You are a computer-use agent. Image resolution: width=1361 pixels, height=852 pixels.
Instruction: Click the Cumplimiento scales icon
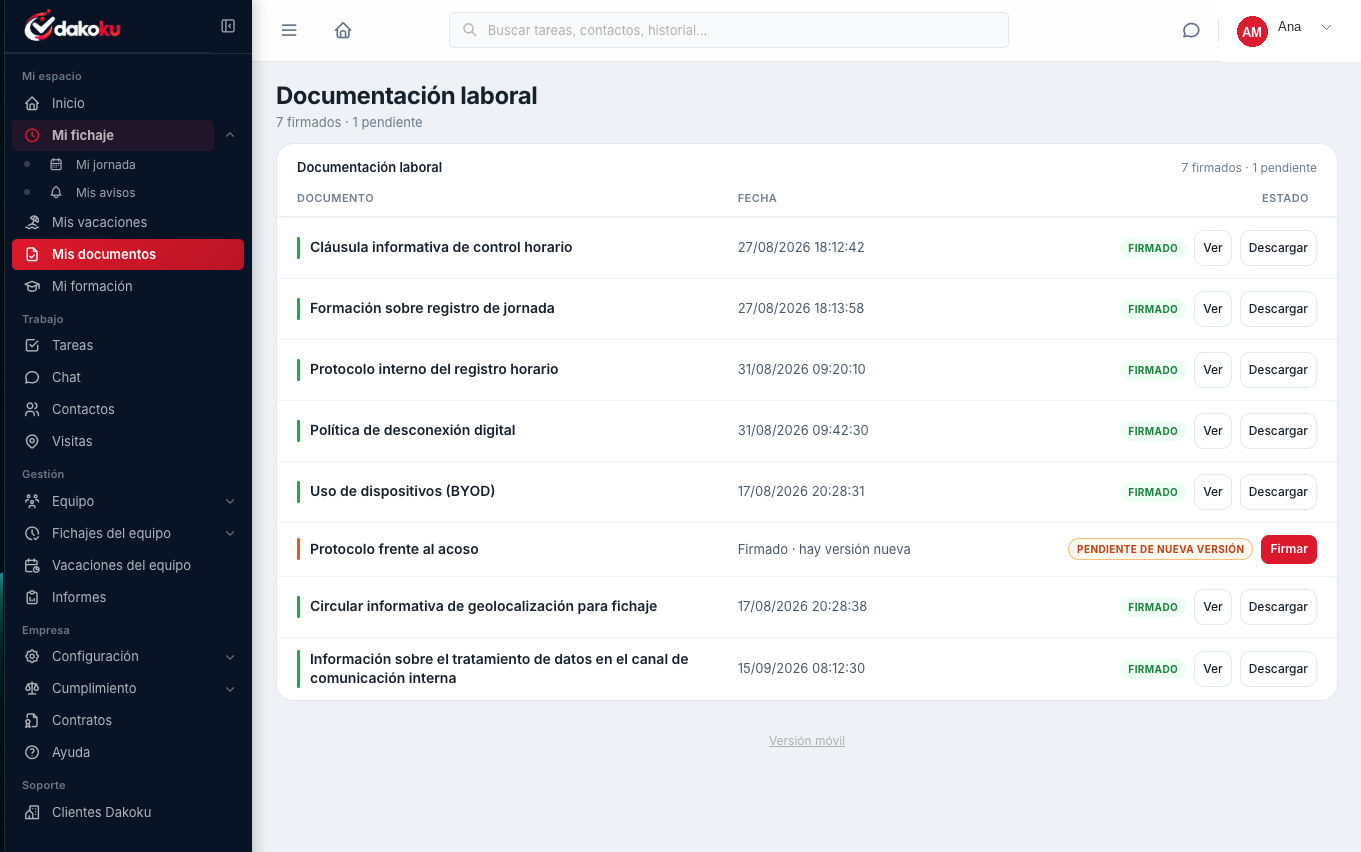coord(32,688)
